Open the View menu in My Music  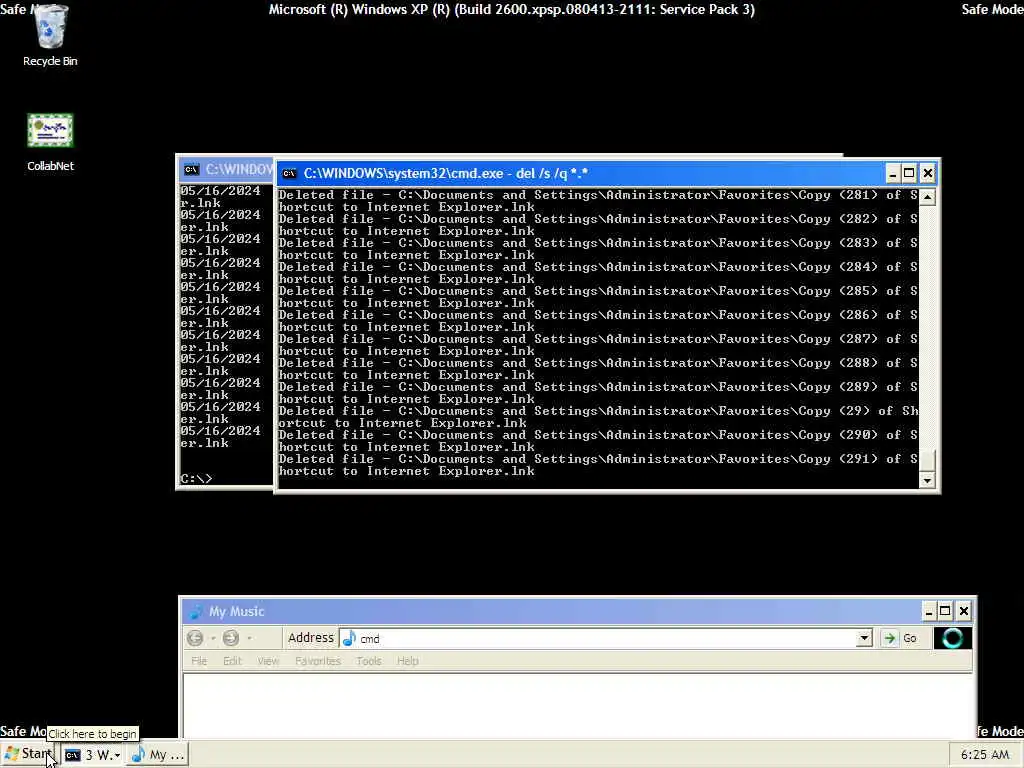tap(268, 661)
